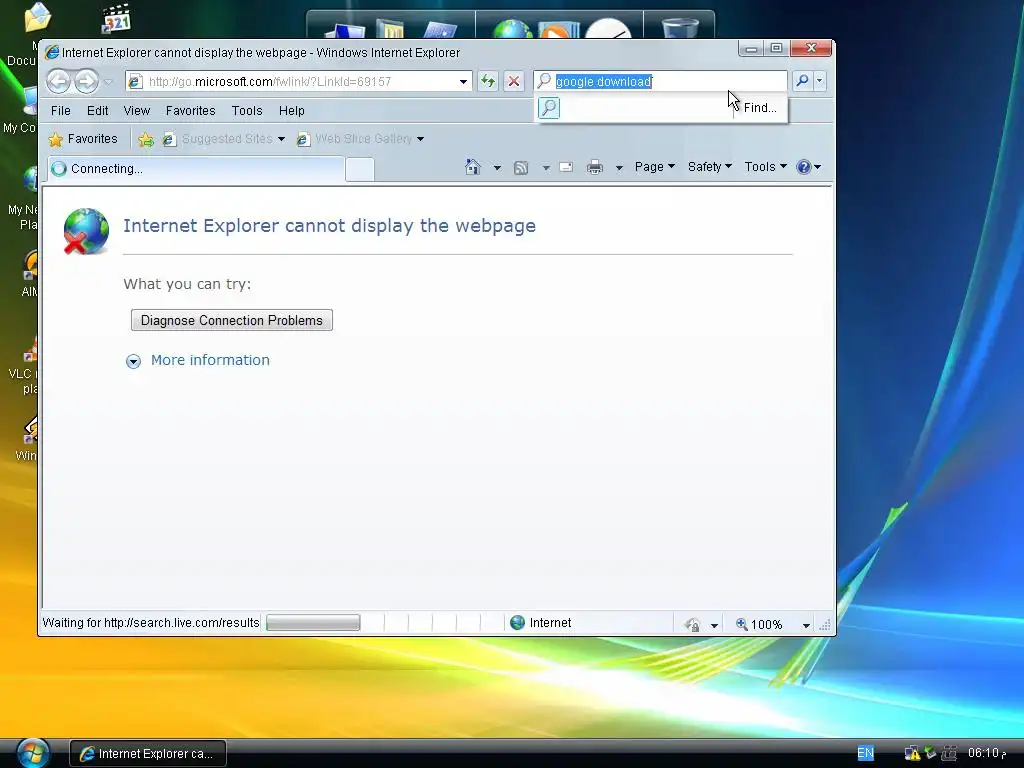This screenshot has width=1024, height=768.
Task: Click the taskbar clock 06:10
Action: (x=986, y=753)
